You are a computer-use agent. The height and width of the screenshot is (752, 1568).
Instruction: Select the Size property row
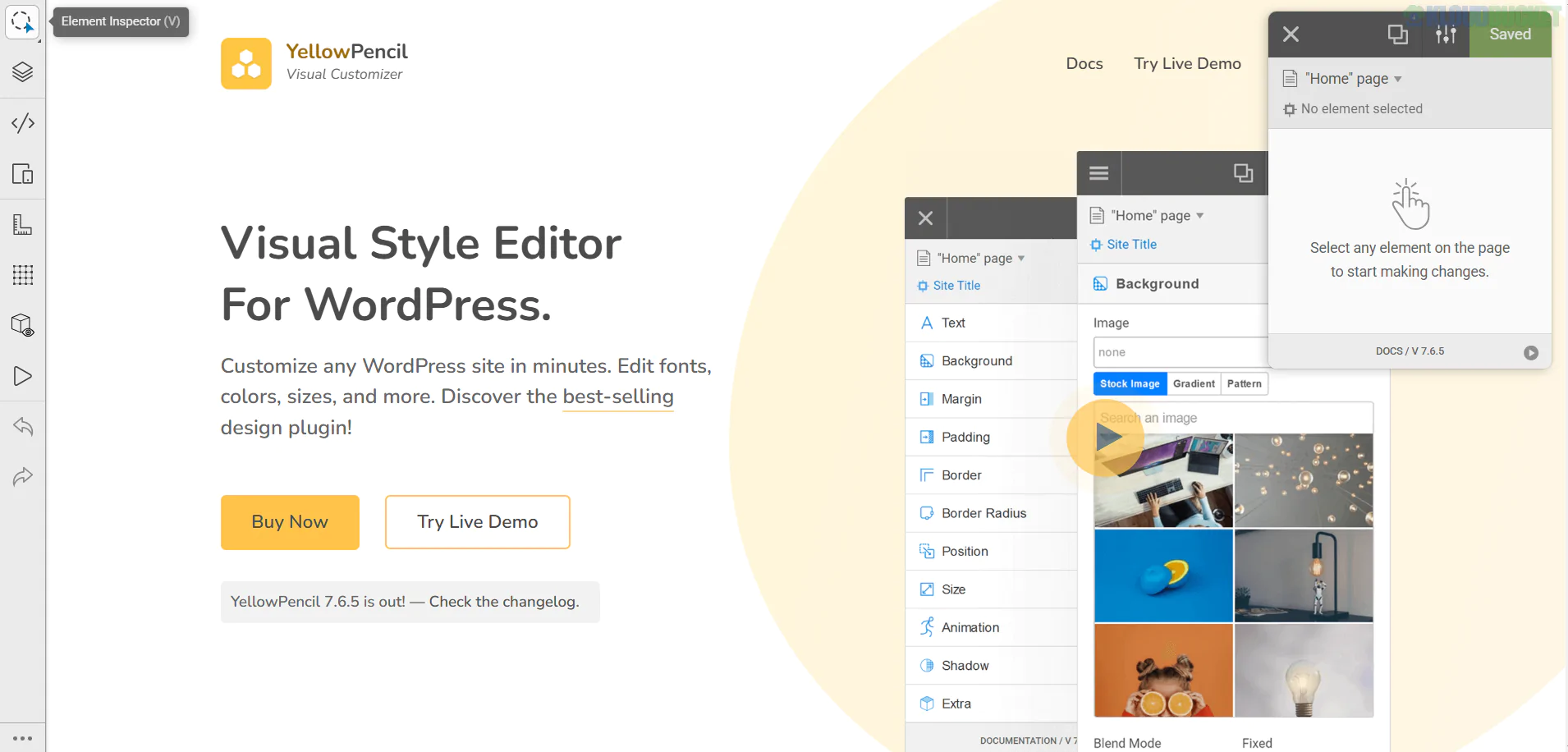tap(991, 589)
